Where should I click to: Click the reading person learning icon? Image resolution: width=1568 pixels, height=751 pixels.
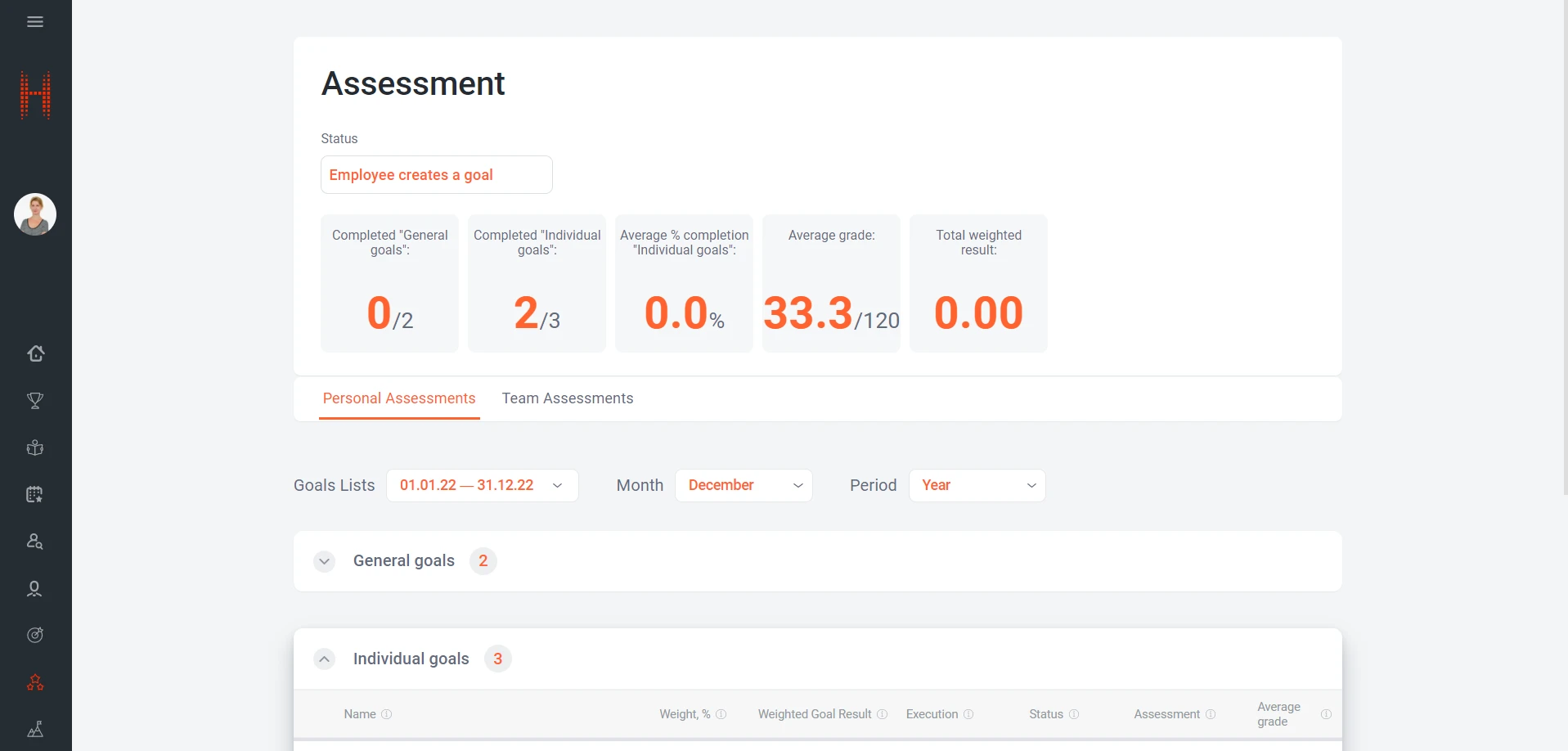35,447
